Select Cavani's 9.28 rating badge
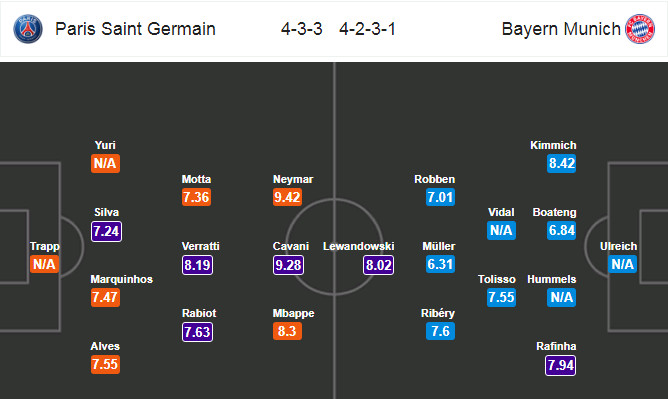The image size is (668, 399). [x=288, y=265]
